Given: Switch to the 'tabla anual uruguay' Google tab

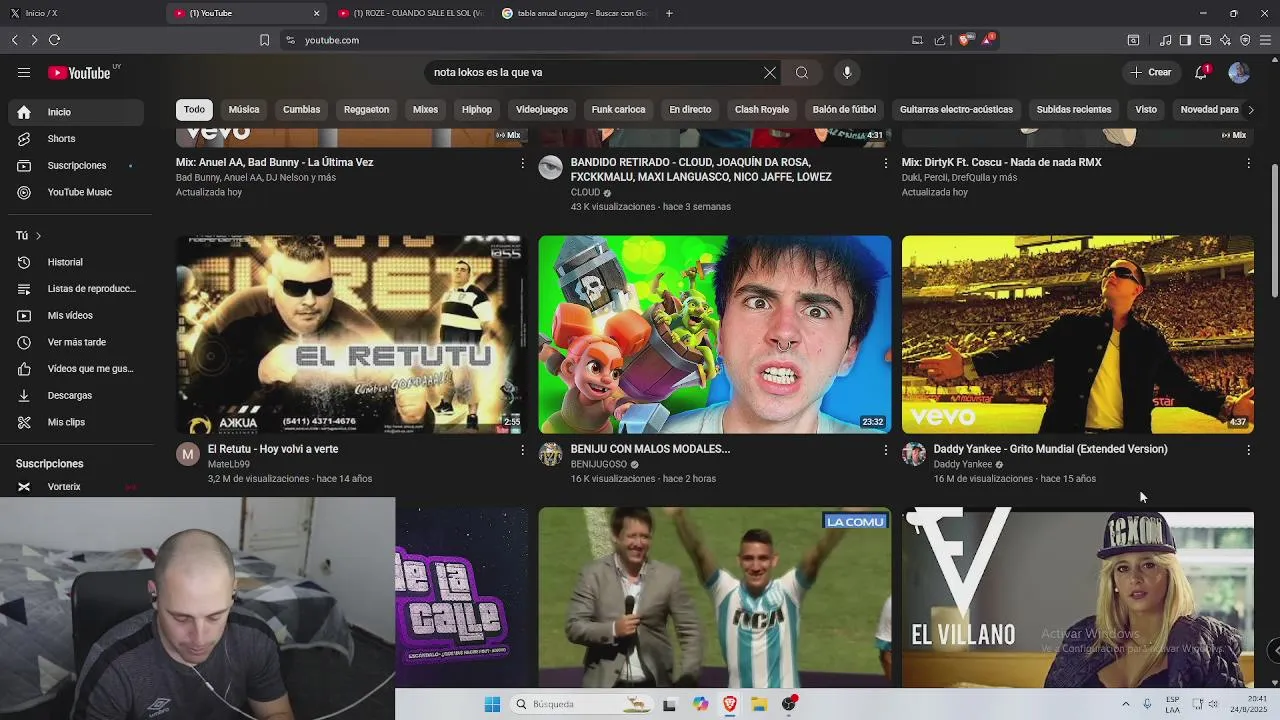Looking at the screenshot, I should (575, 13).
